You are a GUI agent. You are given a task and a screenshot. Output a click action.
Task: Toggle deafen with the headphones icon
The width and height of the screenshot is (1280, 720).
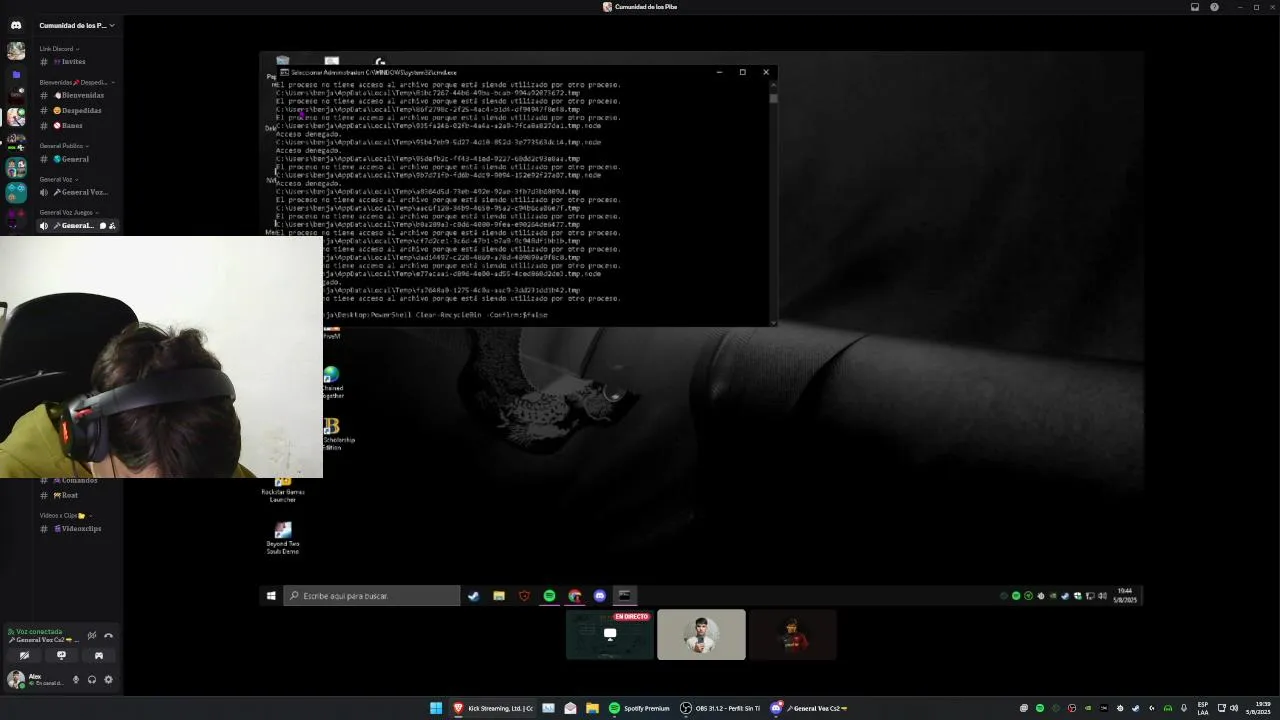click(x=92, y=680)
